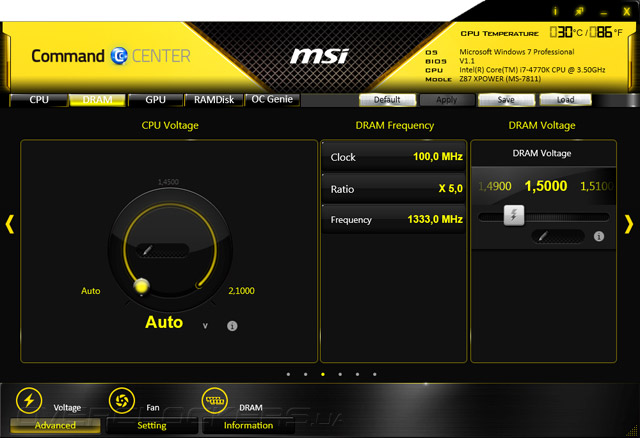Click the DRAM Voltage pencil edit field
The width and height of the screenshot is (640, 438).
click(558, 236)
